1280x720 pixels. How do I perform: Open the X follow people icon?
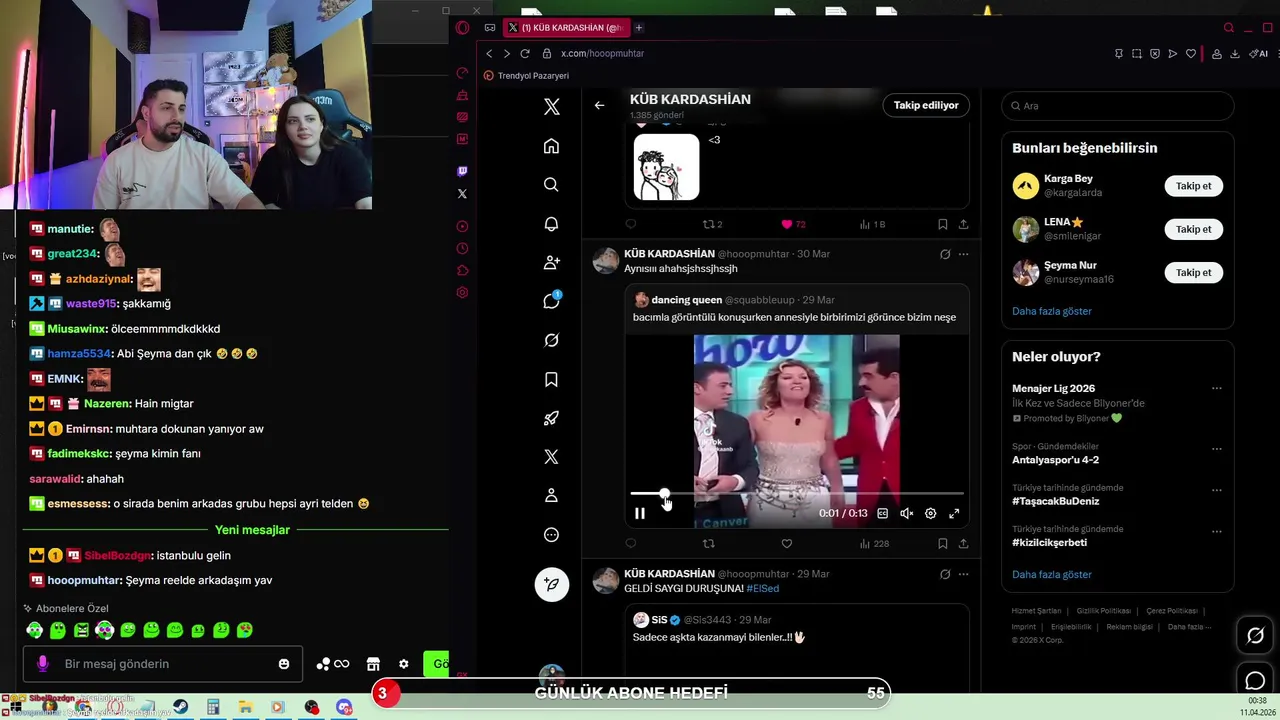[551, 262]
